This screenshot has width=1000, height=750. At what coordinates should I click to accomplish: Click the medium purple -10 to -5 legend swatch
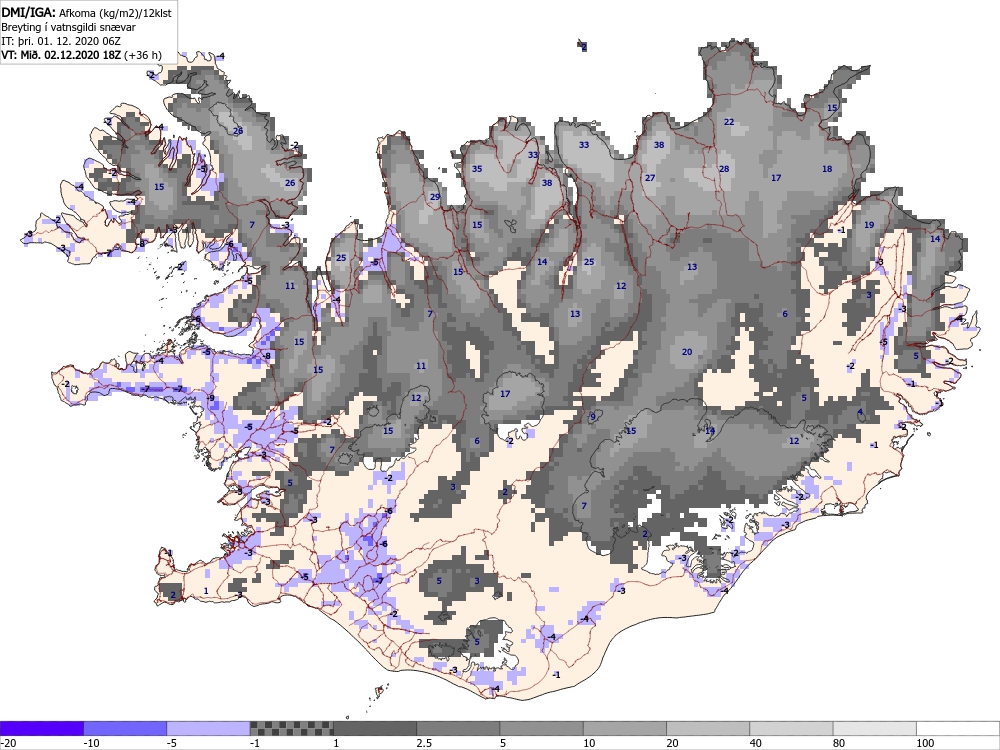click(125, 728)
